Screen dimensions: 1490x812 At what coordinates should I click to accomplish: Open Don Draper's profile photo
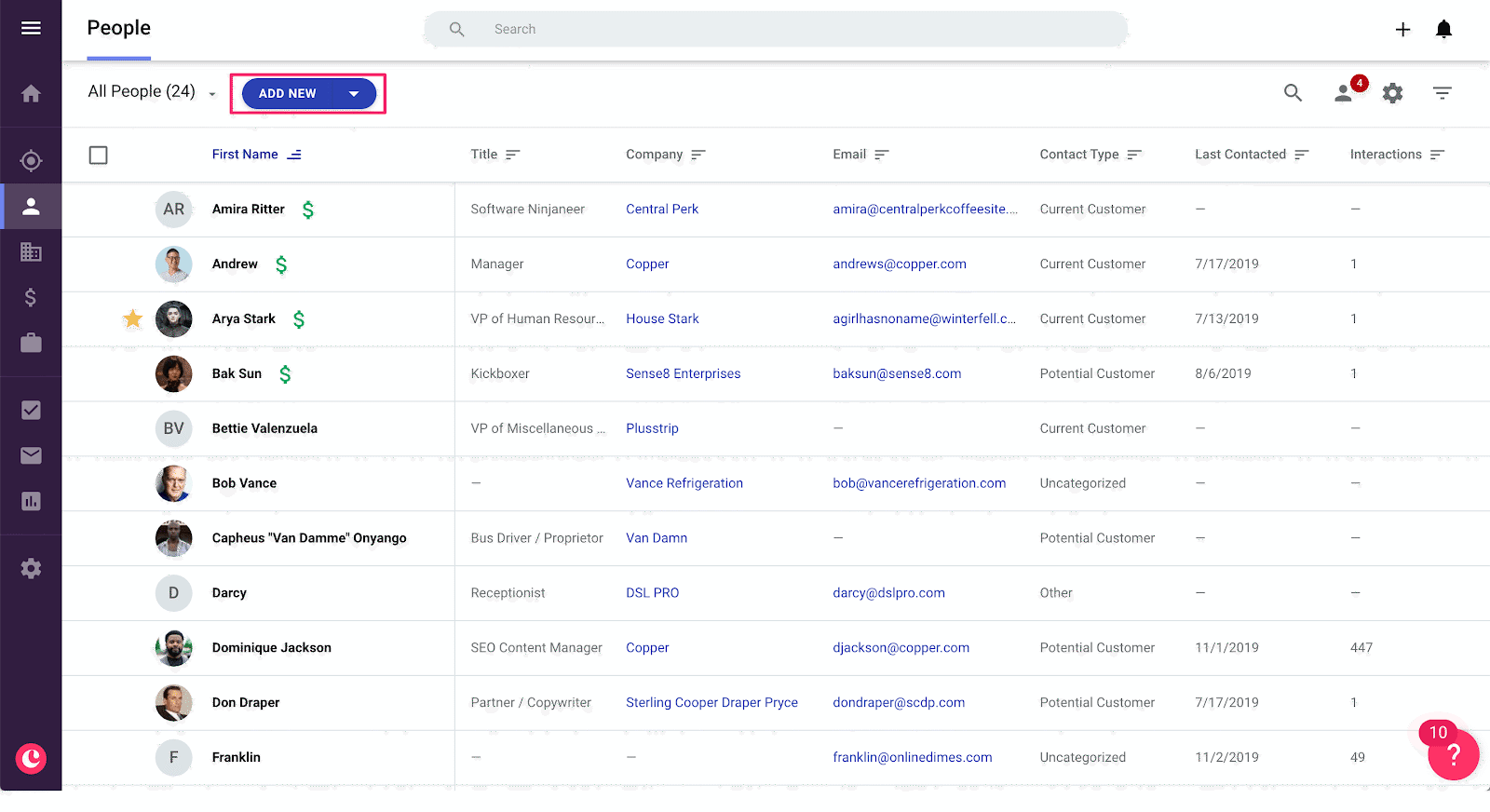click(173, 703)
